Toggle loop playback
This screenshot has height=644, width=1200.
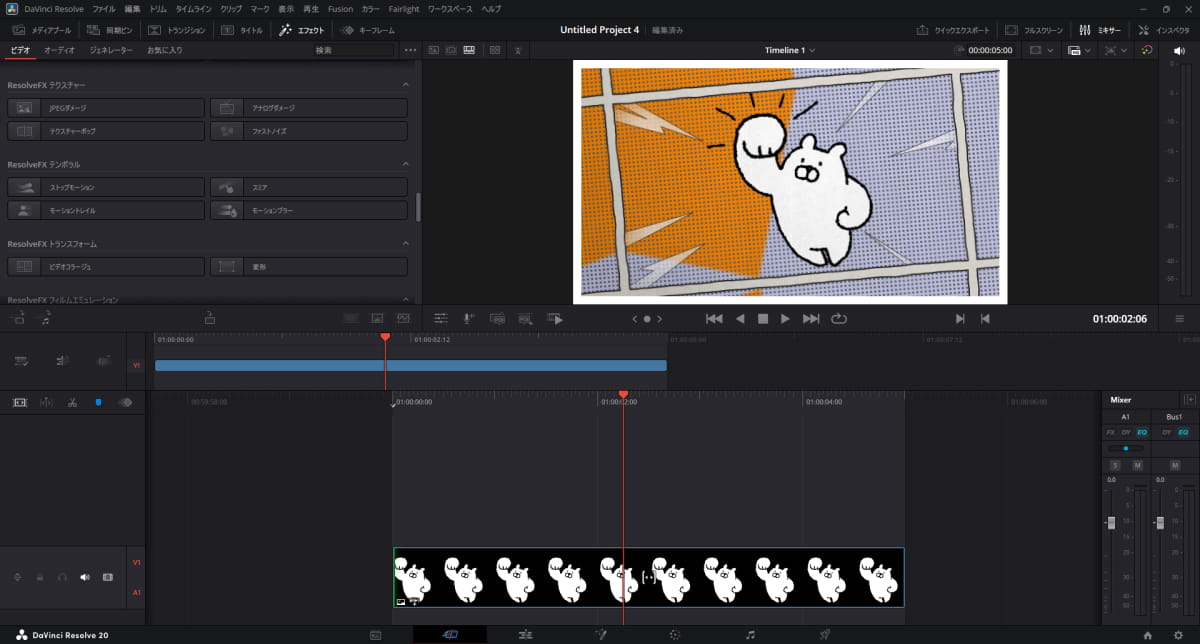838,318
